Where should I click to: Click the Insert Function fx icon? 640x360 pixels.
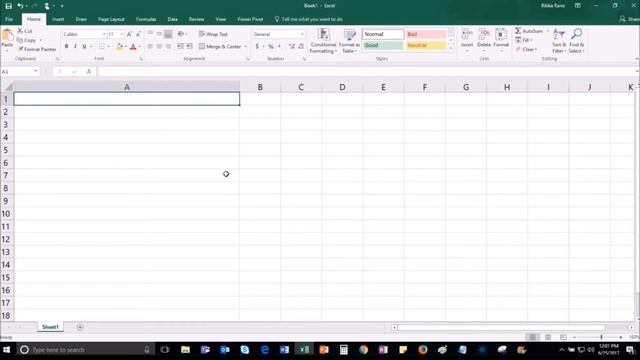click(89, 71)
